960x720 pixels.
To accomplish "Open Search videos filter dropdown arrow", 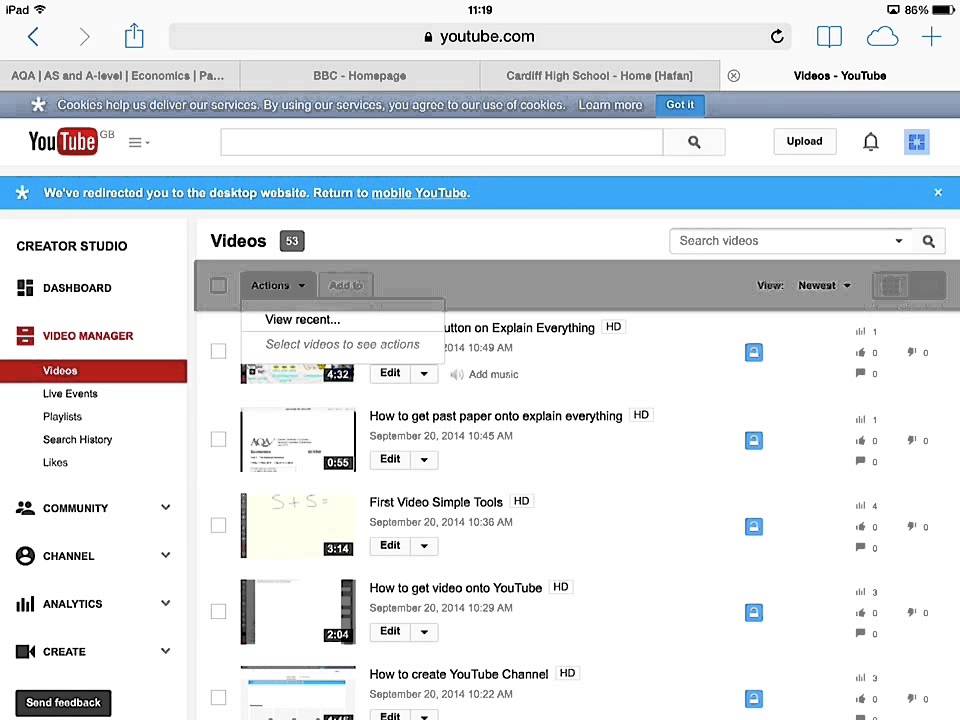I will pyautogui.click(x=899, y=241).
